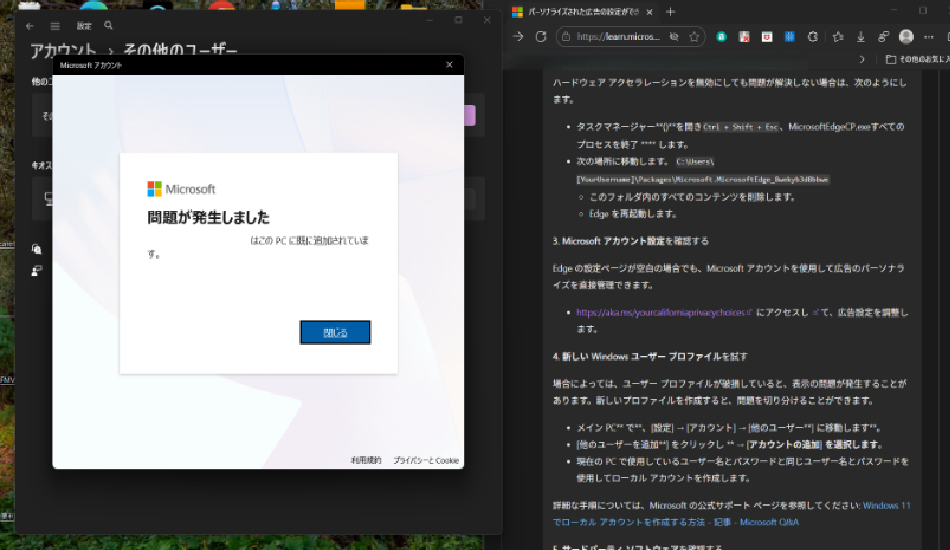Click the browser essentials icon in Edge
This screenshot has height=550, width=950.
883,37
